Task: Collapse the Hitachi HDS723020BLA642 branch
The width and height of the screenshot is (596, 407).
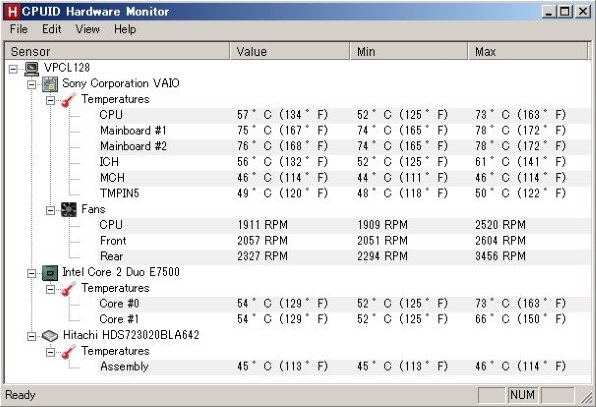Action: tap(32, 336)
